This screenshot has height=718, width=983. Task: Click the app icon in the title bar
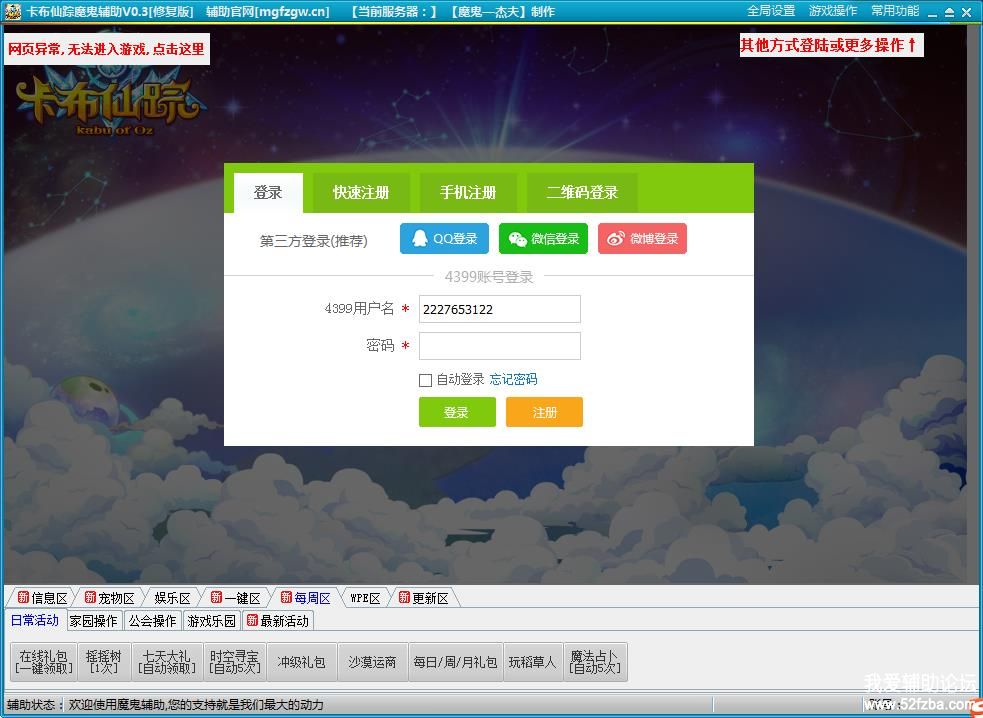pyautogui.click(x=13, y=12)
